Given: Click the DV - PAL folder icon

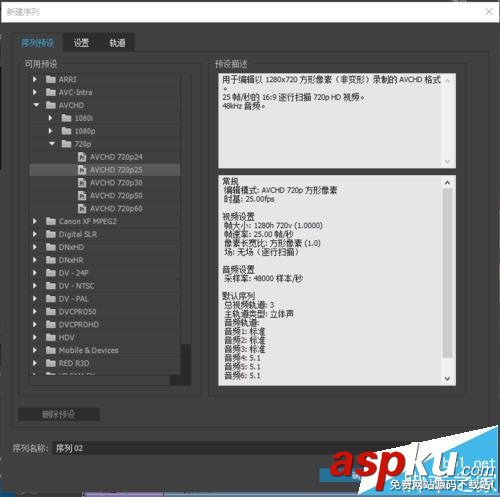Looking at the screenshot, I should tap(51, 299).
